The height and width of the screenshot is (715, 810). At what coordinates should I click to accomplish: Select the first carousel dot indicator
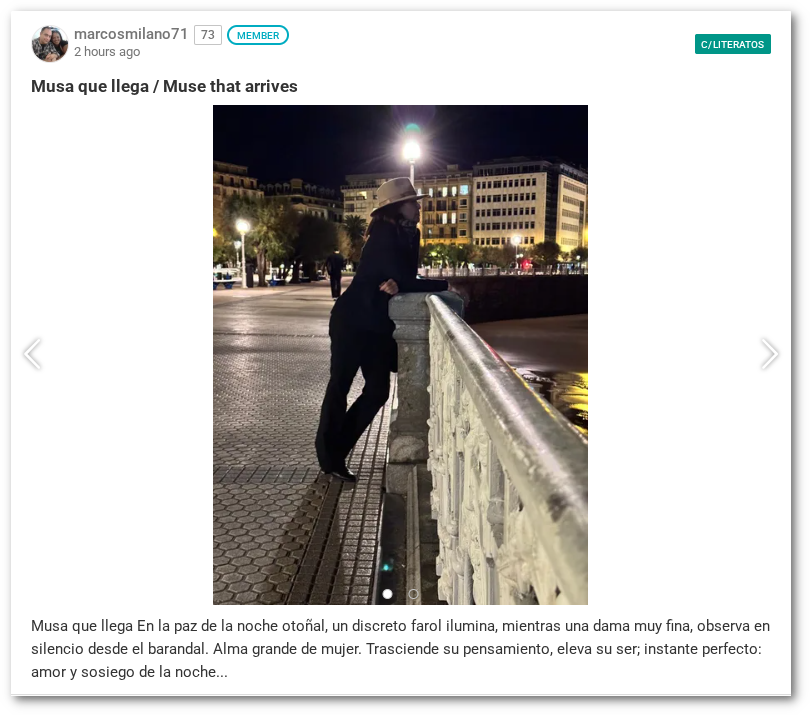[x=387, y=594]
